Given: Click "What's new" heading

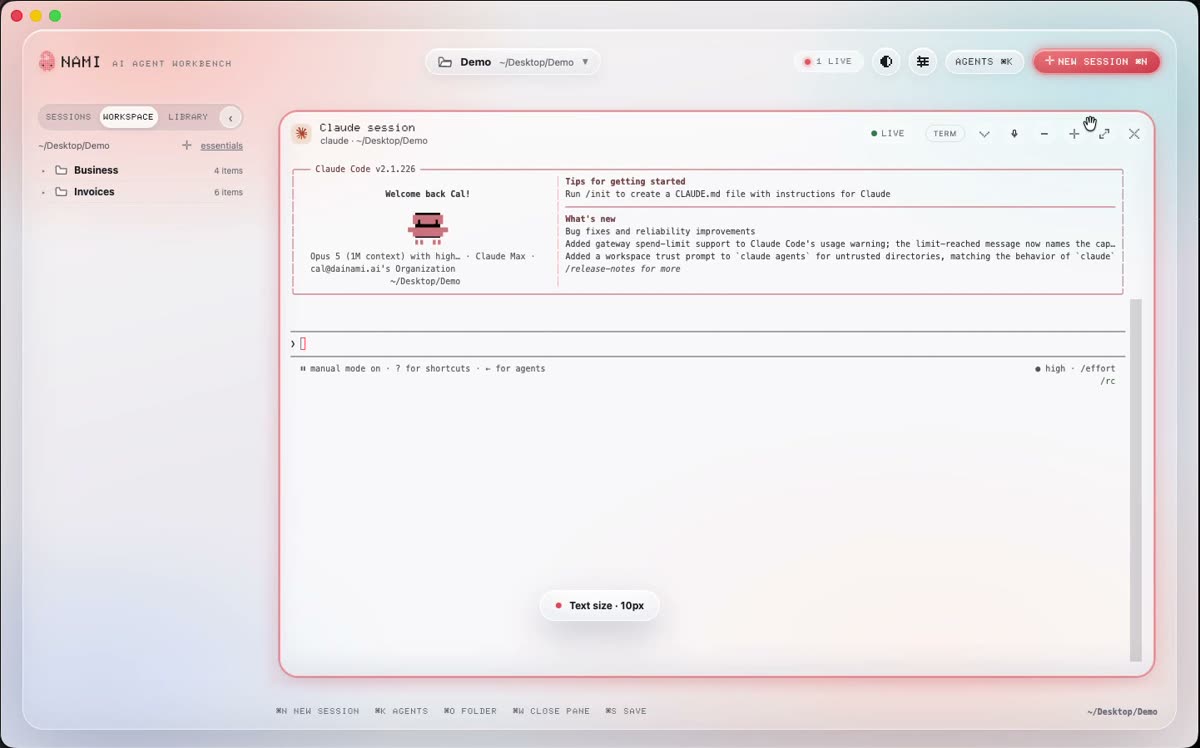Looking at the screenshot, I should pyautogui.click(x=590, y=219).
